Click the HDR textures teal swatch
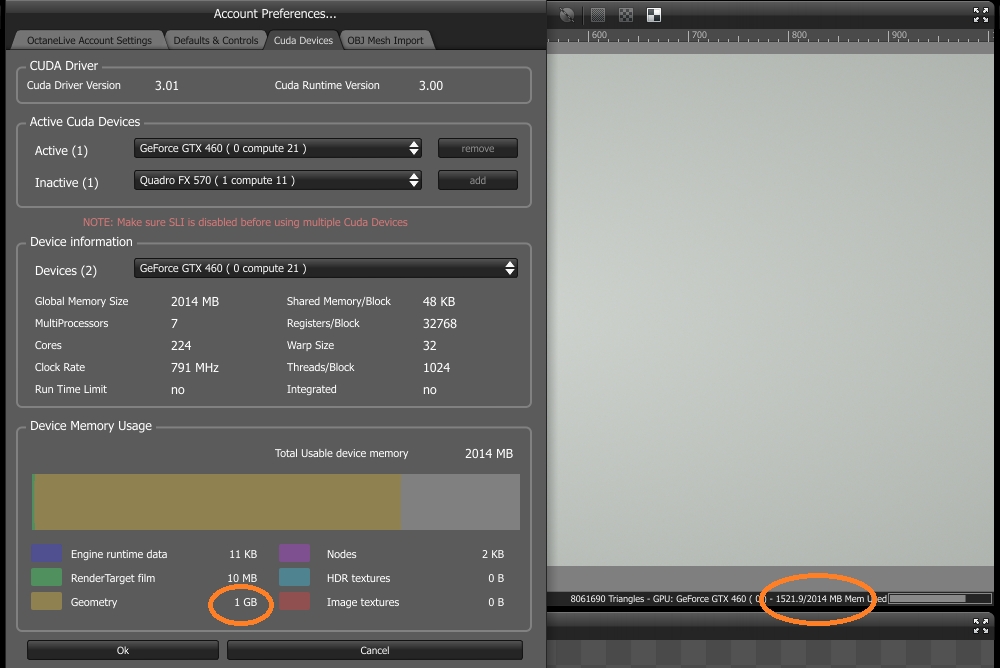 [x=295, y=577]
